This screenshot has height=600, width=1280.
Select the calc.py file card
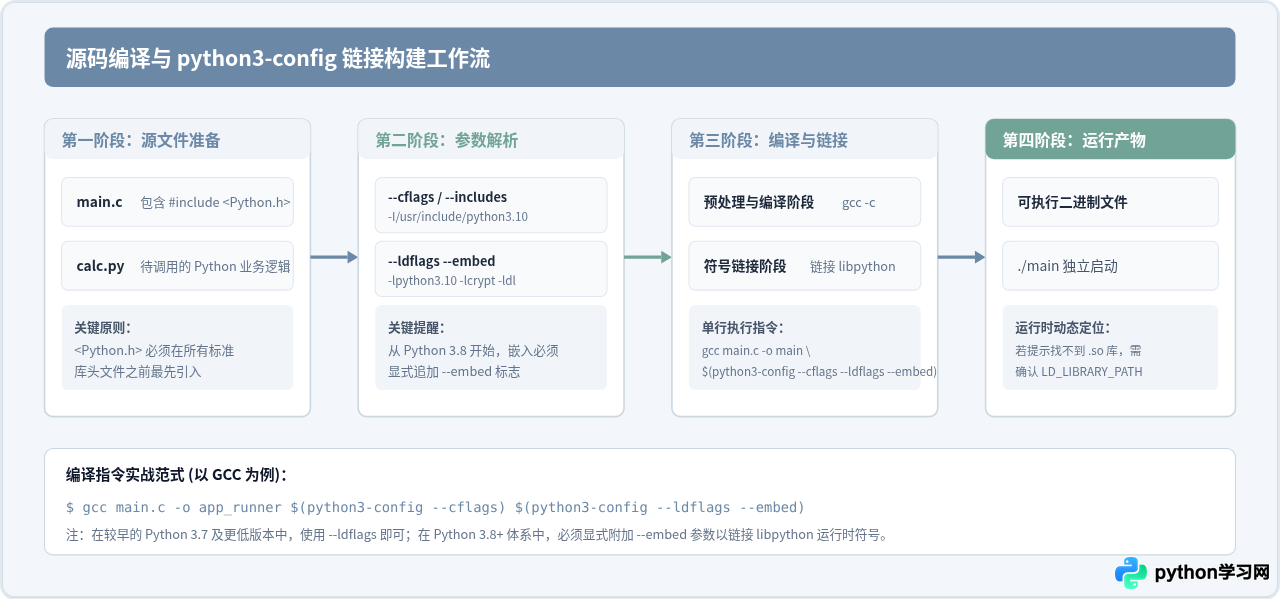[x=177, y=266]
